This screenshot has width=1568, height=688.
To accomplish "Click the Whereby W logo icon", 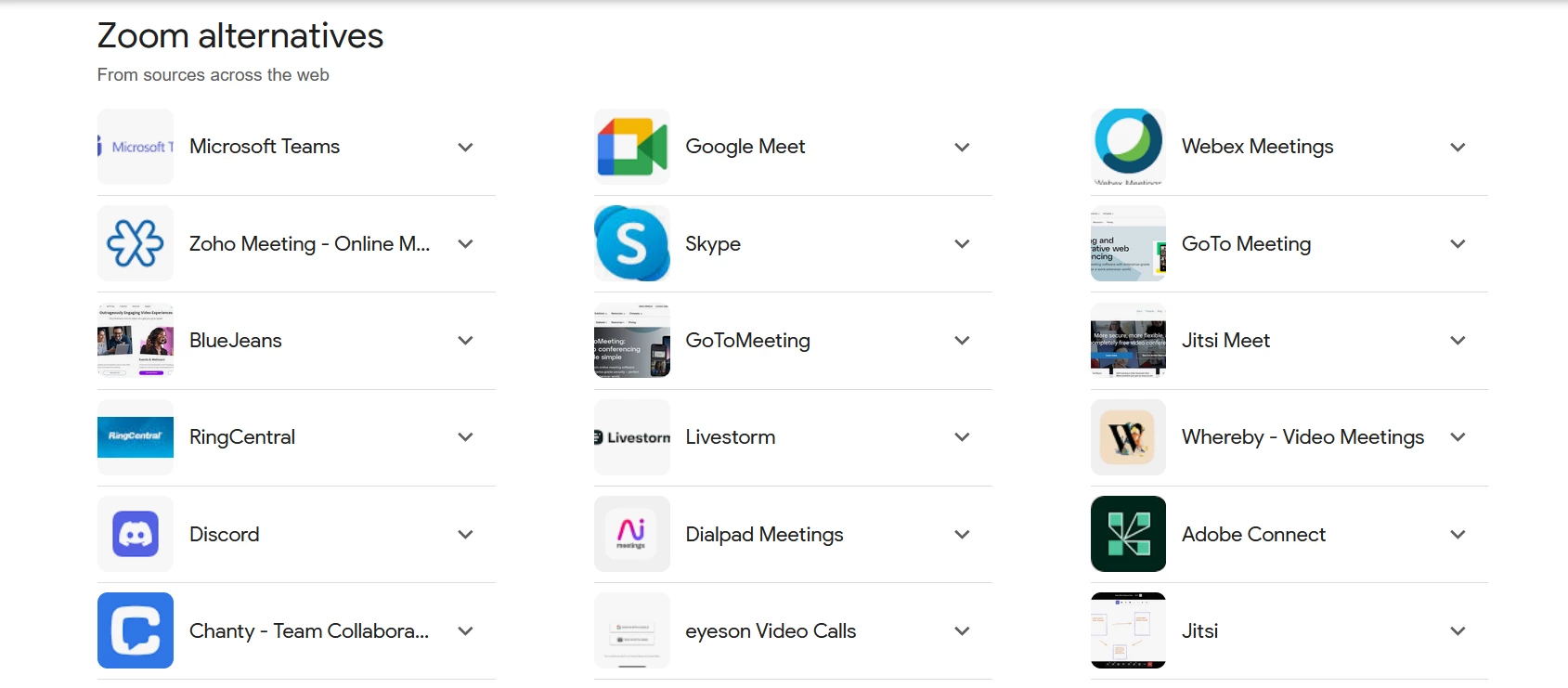I will pyautogui.click(x=1128, y=437).
